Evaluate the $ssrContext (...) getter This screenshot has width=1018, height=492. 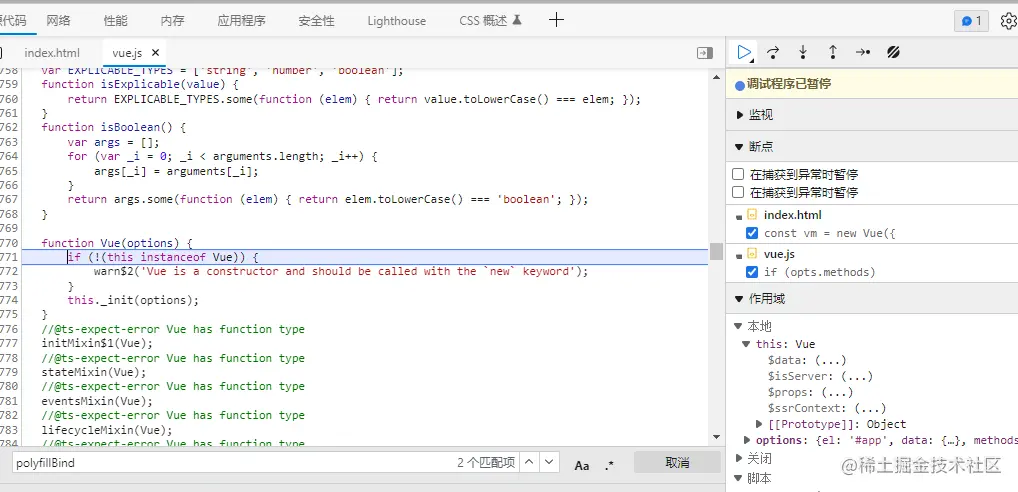tap(870, 408)
